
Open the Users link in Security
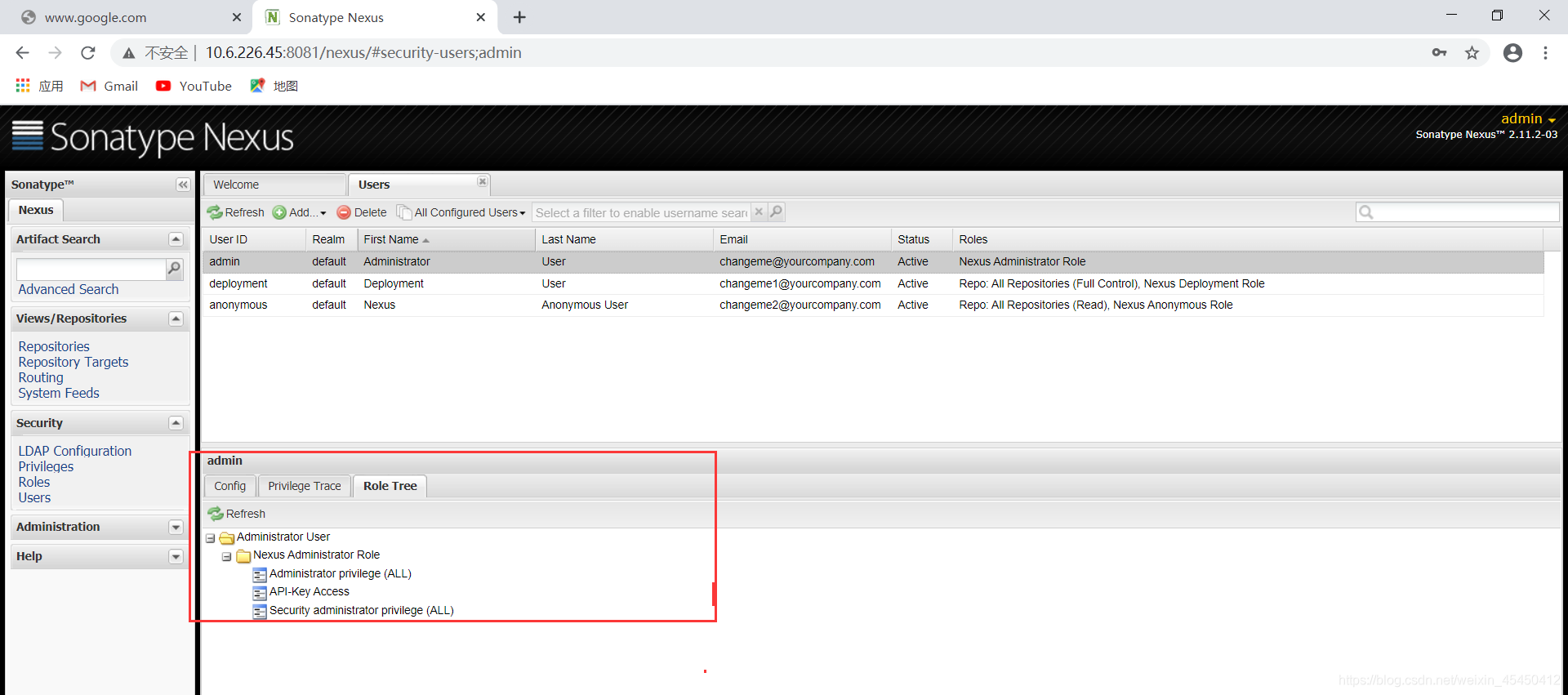coord(34,497)
